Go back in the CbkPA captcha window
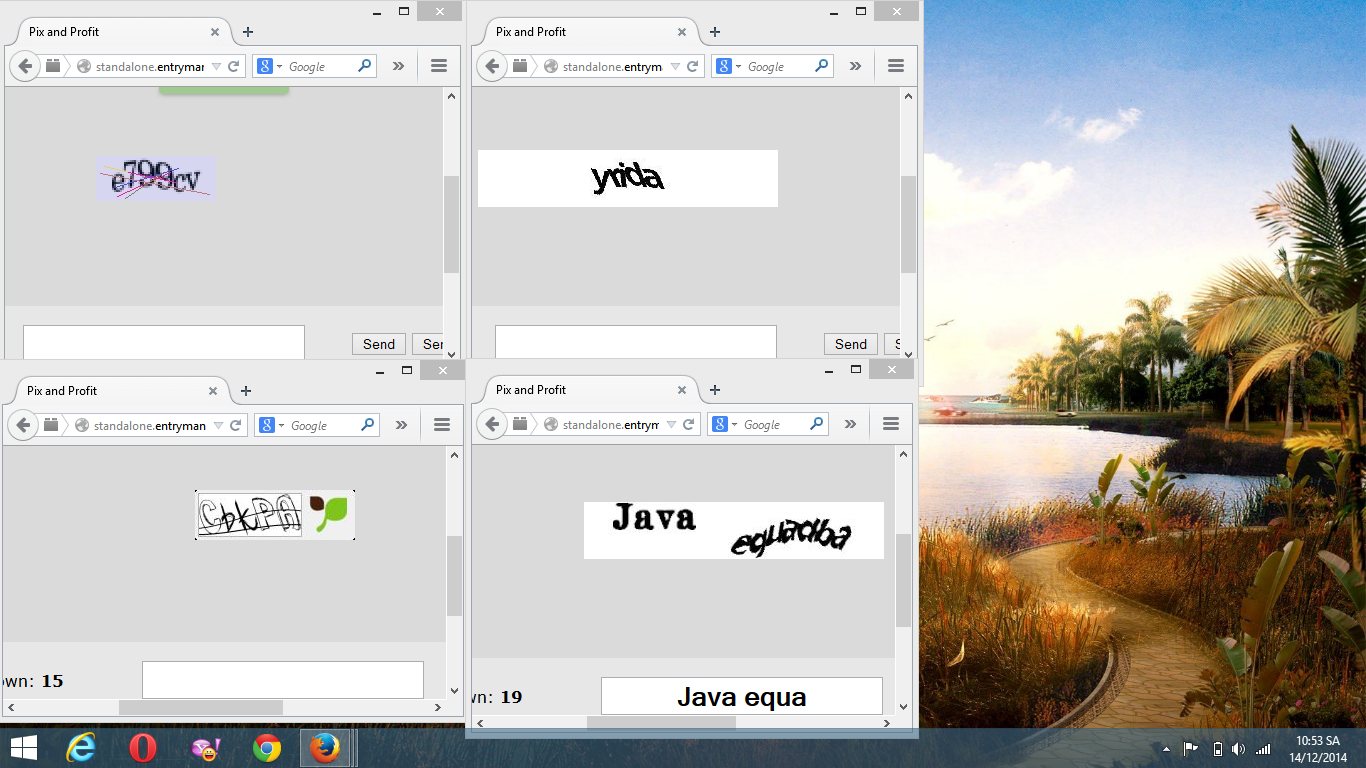 [23, 425]
